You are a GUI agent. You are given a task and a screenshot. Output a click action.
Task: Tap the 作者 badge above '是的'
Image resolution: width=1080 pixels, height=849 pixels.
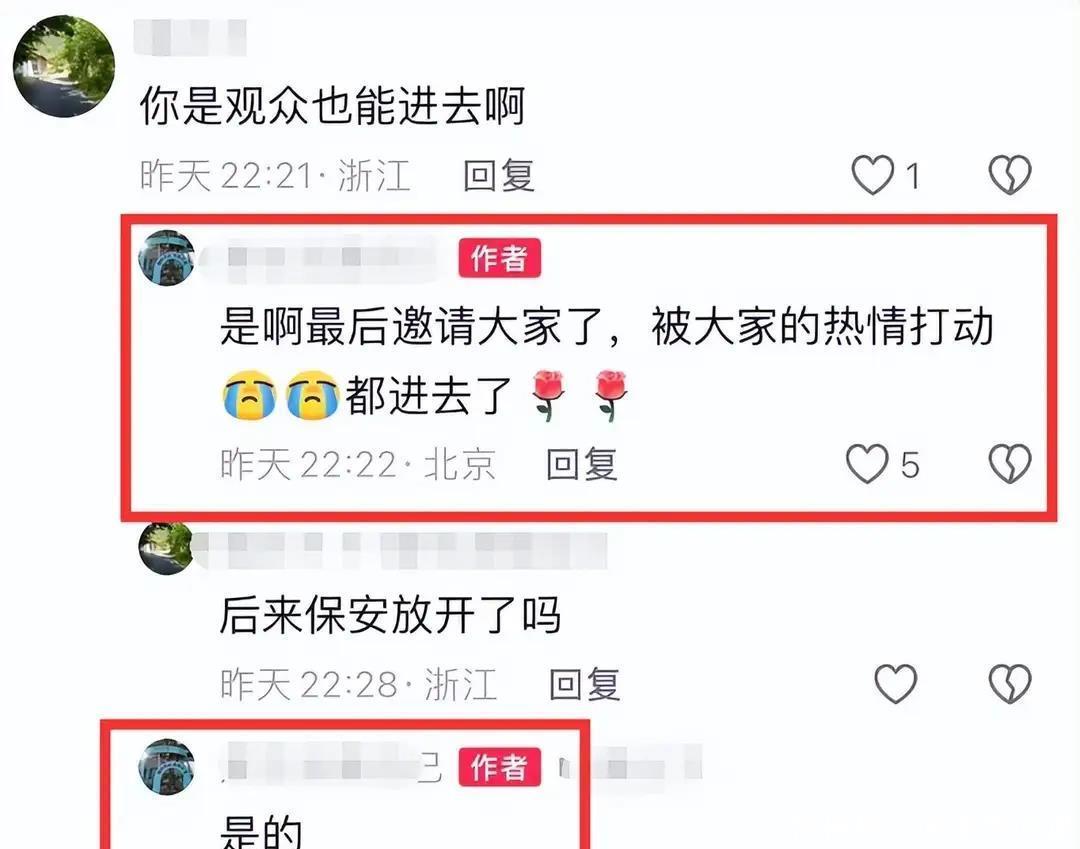[x=500, y=766]
